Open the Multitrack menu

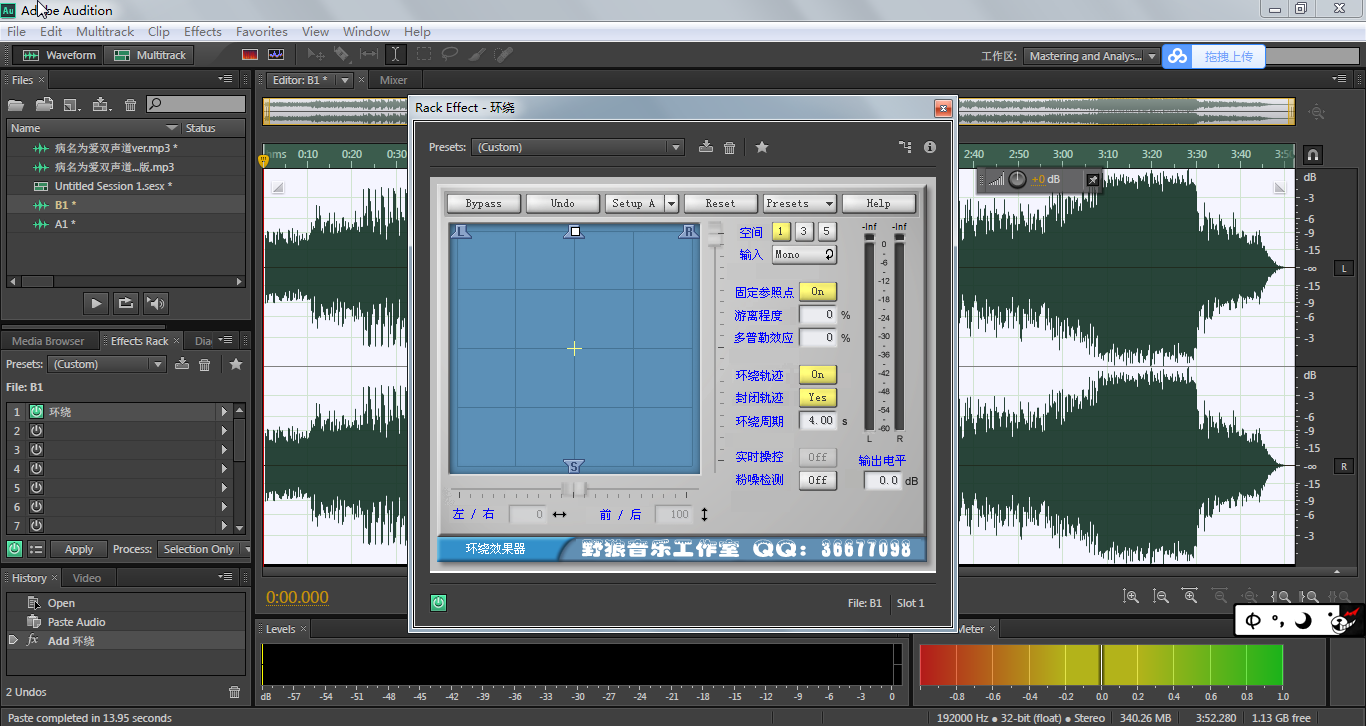point(105,32)
